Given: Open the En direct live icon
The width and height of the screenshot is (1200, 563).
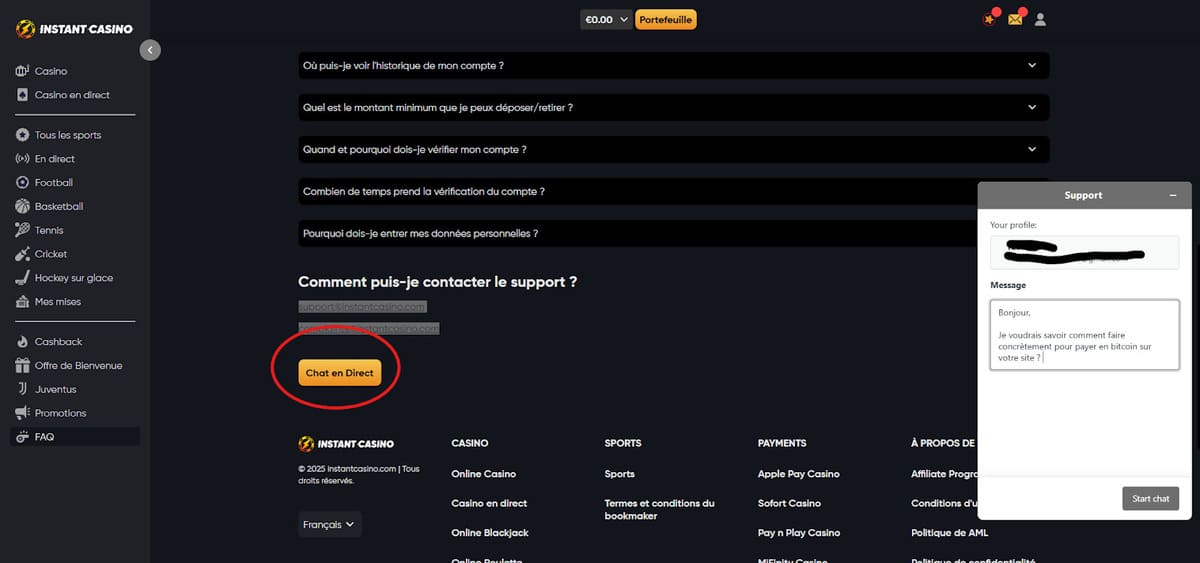Looking at the screenshot, I should click(23, 159).
